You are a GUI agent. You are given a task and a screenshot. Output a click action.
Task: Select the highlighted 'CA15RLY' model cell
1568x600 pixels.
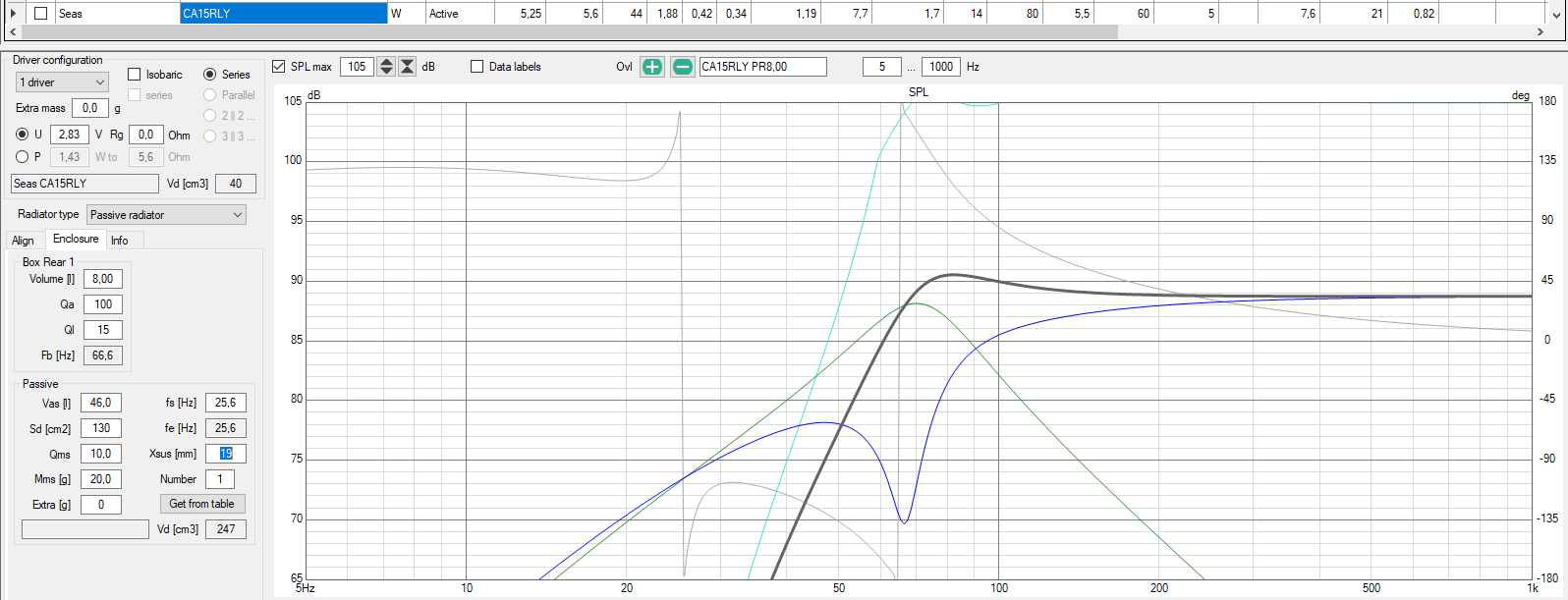(x=284, y=14)
